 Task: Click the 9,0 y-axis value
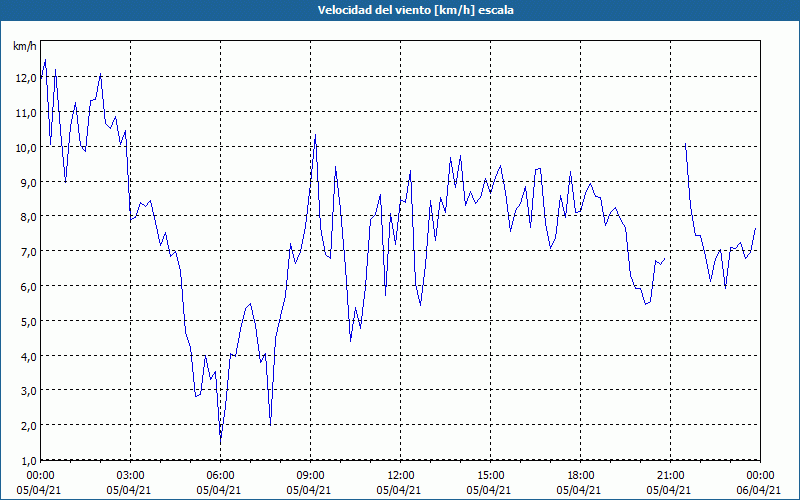click(28, 182)
